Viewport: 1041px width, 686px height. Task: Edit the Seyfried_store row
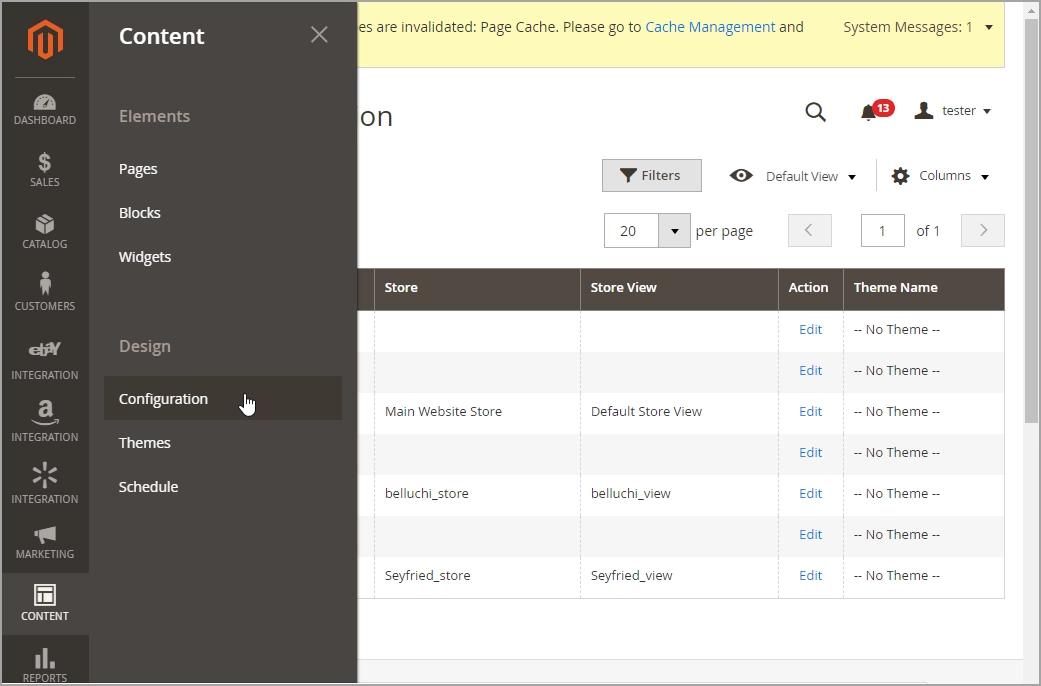[810, 576]
